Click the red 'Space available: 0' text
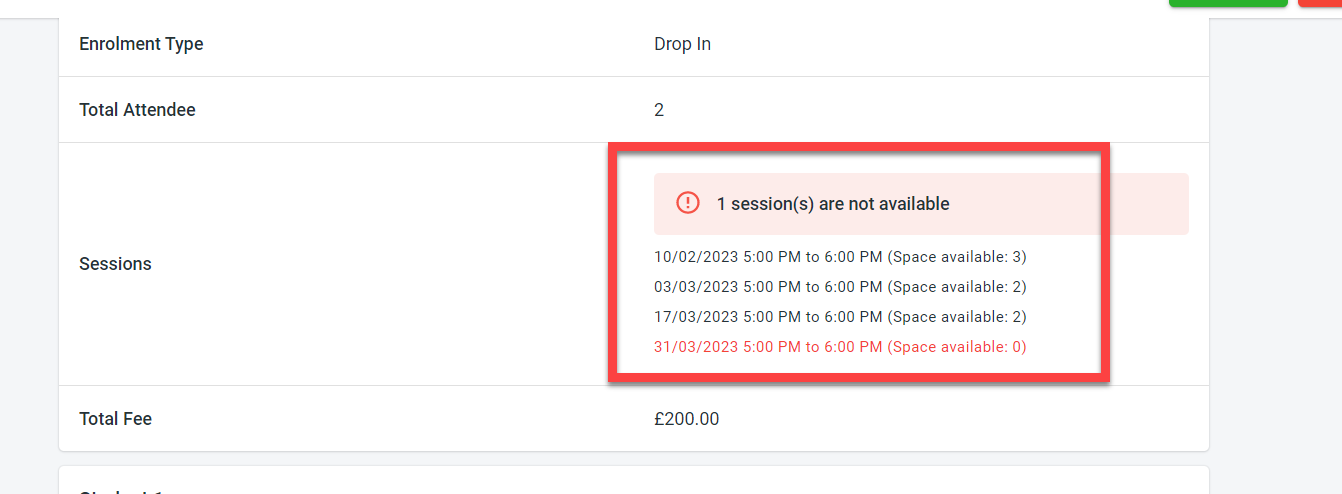 (x=957, y=347)
